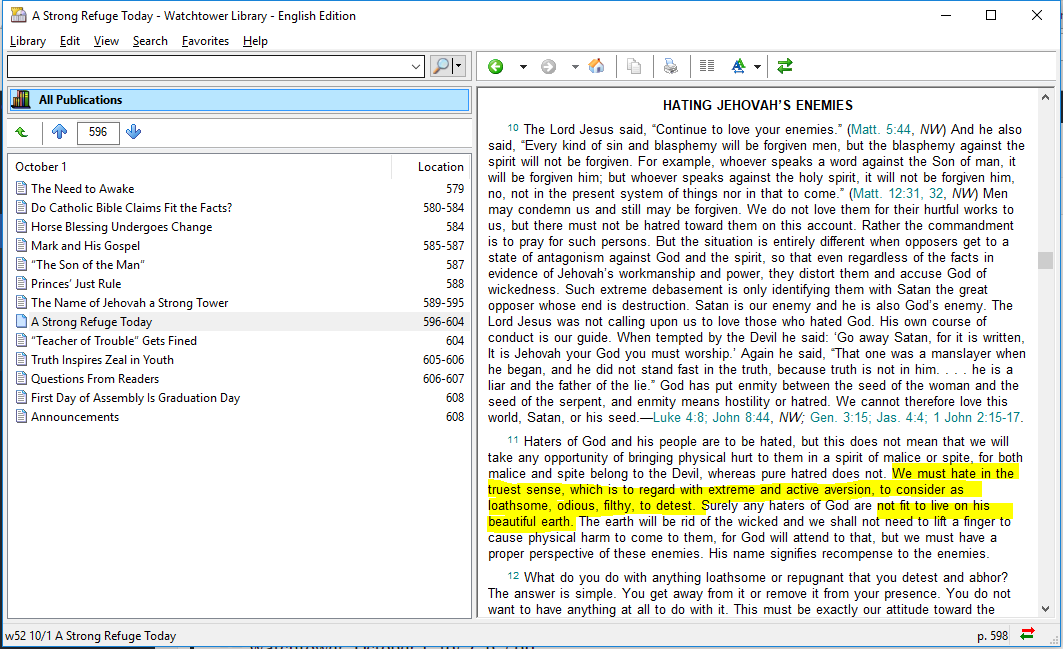This screenshot has width=1063, height=649.
Task: Click the Home icon in the toolbar
Action: [596, 67]
